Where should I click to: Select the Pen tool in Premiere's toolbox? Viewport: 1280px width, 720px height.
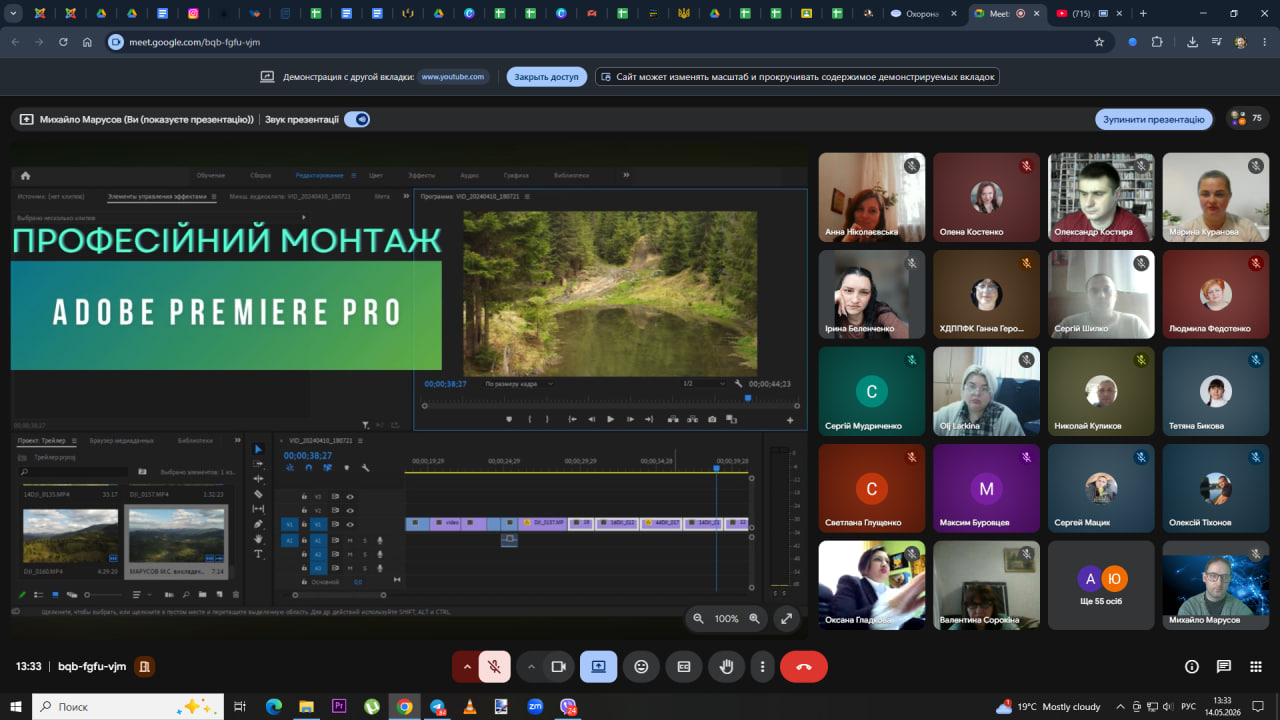258,524
